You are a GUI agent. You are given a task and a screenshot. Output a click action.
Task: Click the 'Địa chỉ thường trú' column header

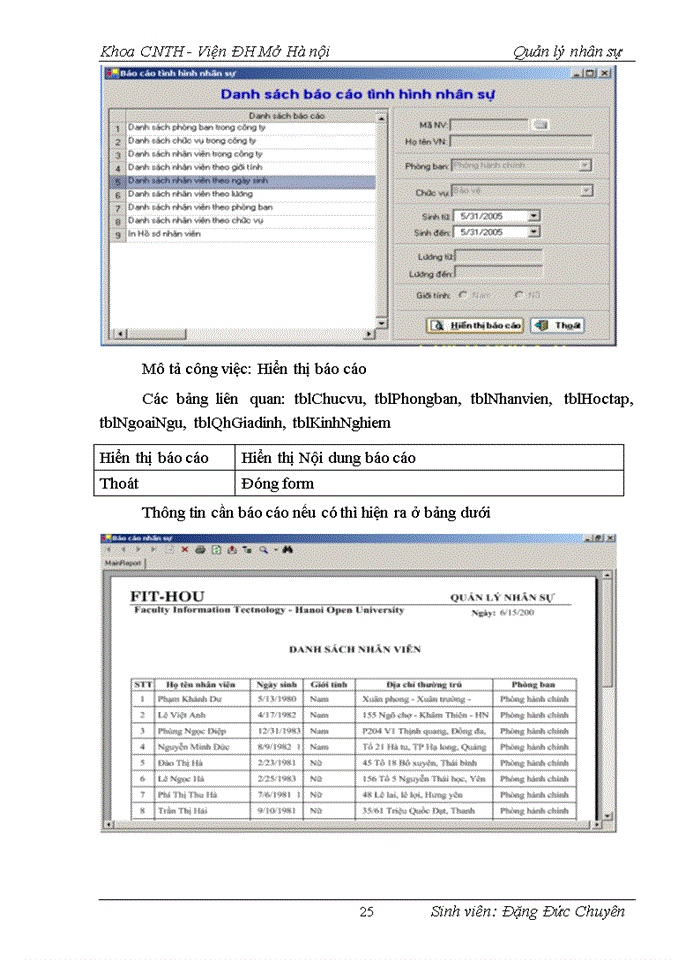click(424, 684)
